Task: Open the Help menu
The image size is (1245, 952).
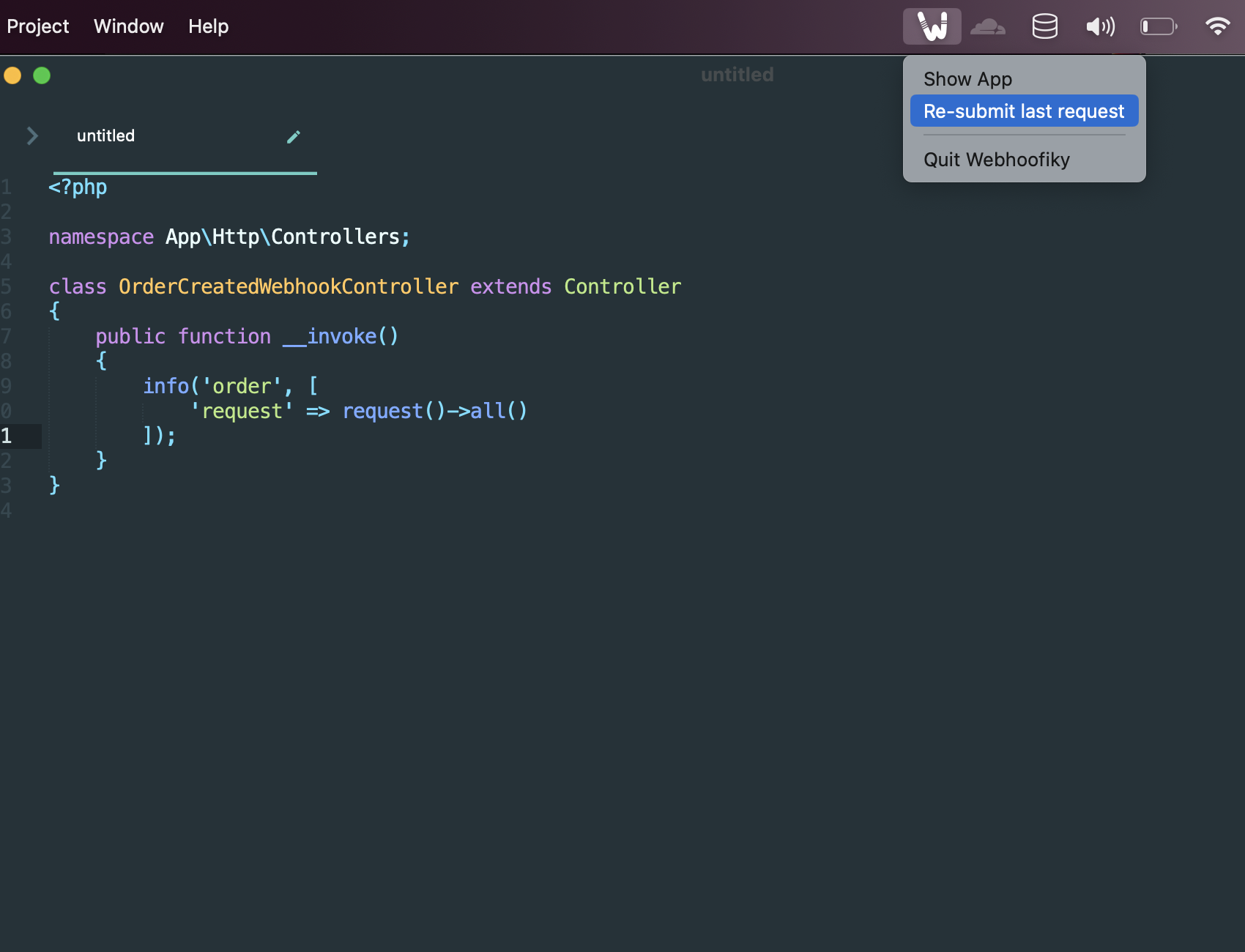Action: click(x=208, y=26)
